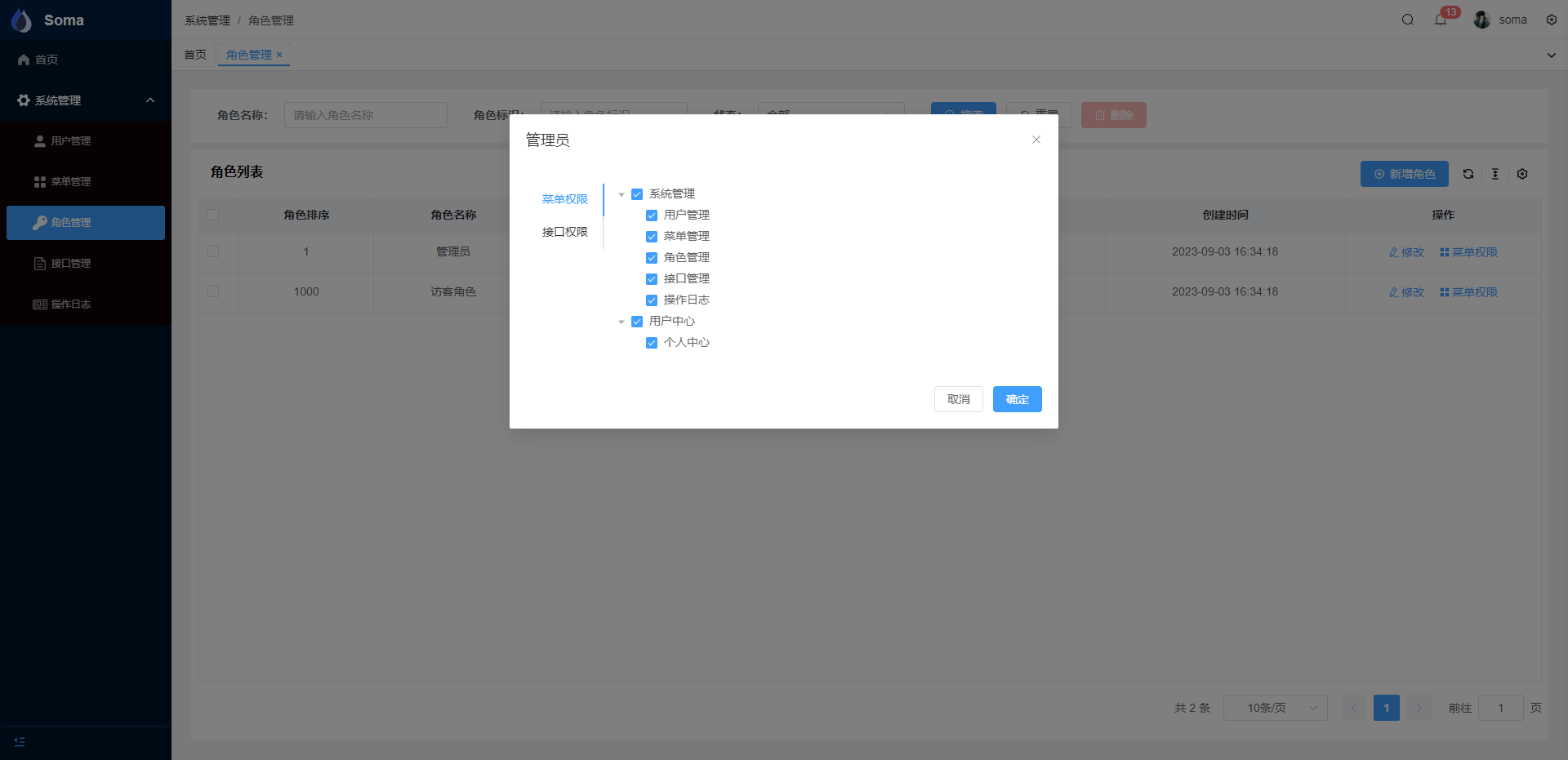Switch to the 接口权限 tab
The image size is (1568, 760).
pos(564,232)
